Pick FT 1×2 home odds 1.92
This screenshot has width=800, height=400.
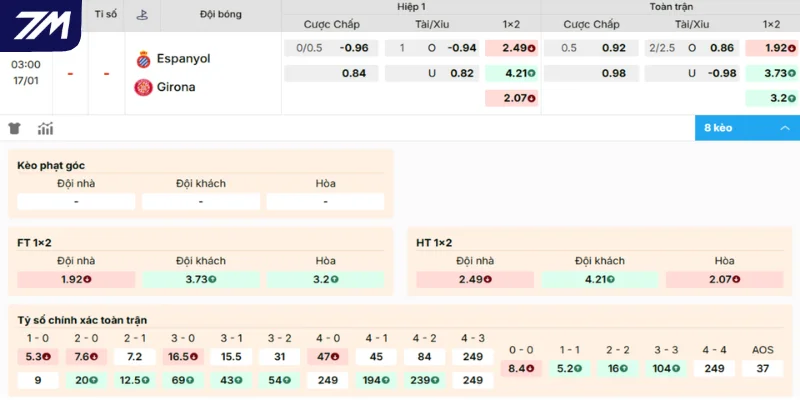pyautogui.click(x=76, y=280)
